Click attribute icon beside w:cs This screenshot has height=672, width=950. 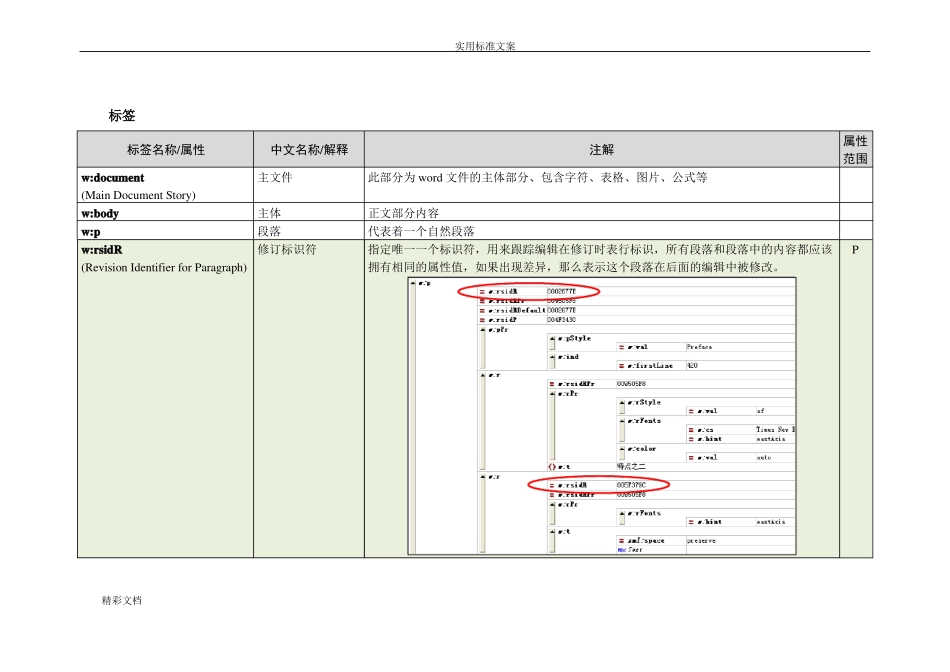click(691, 430)
